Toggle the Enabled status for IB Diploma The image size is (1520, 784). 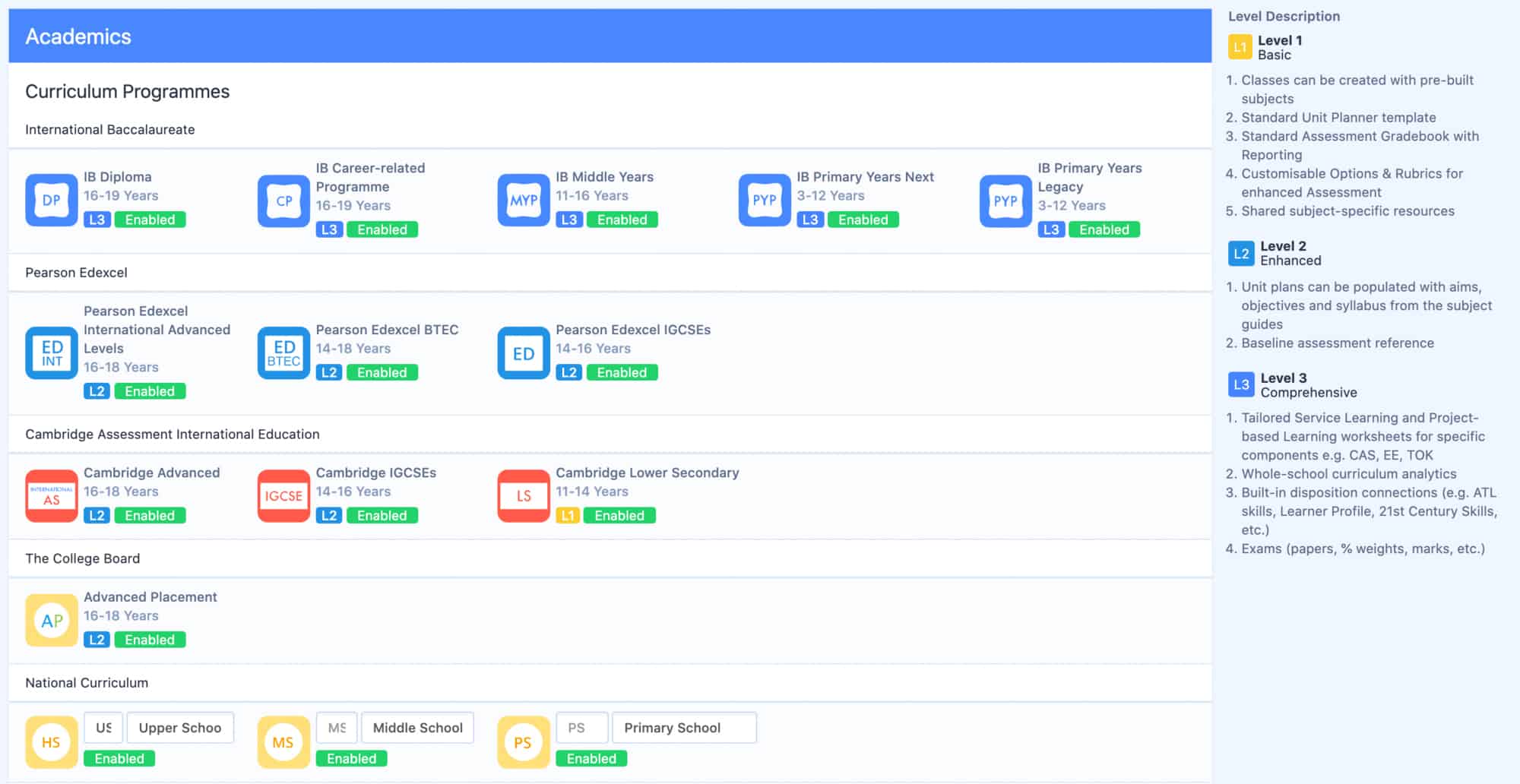click(x=150, y=220)
